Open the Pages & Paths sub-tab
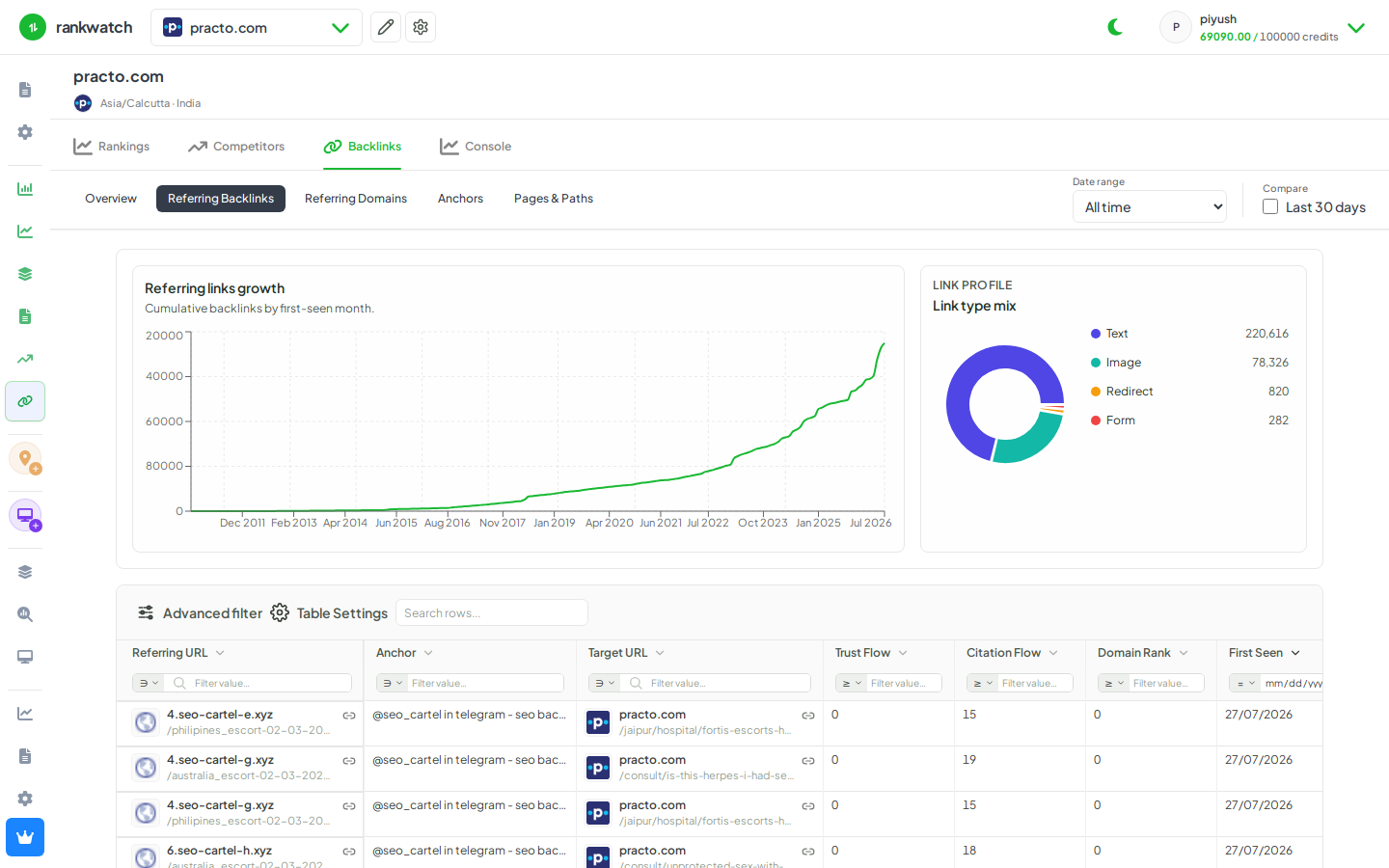 [x=554, y=199]
